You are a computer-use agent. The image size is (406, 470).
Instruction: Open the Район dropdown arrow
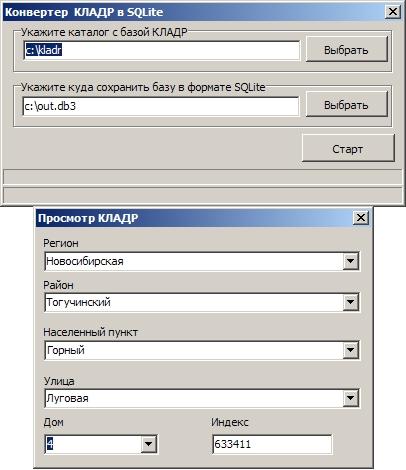pyautogui.click(x=351, y=302)
